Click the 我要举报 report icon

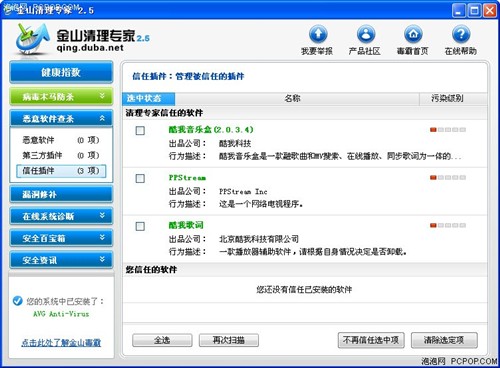[318, 34]
